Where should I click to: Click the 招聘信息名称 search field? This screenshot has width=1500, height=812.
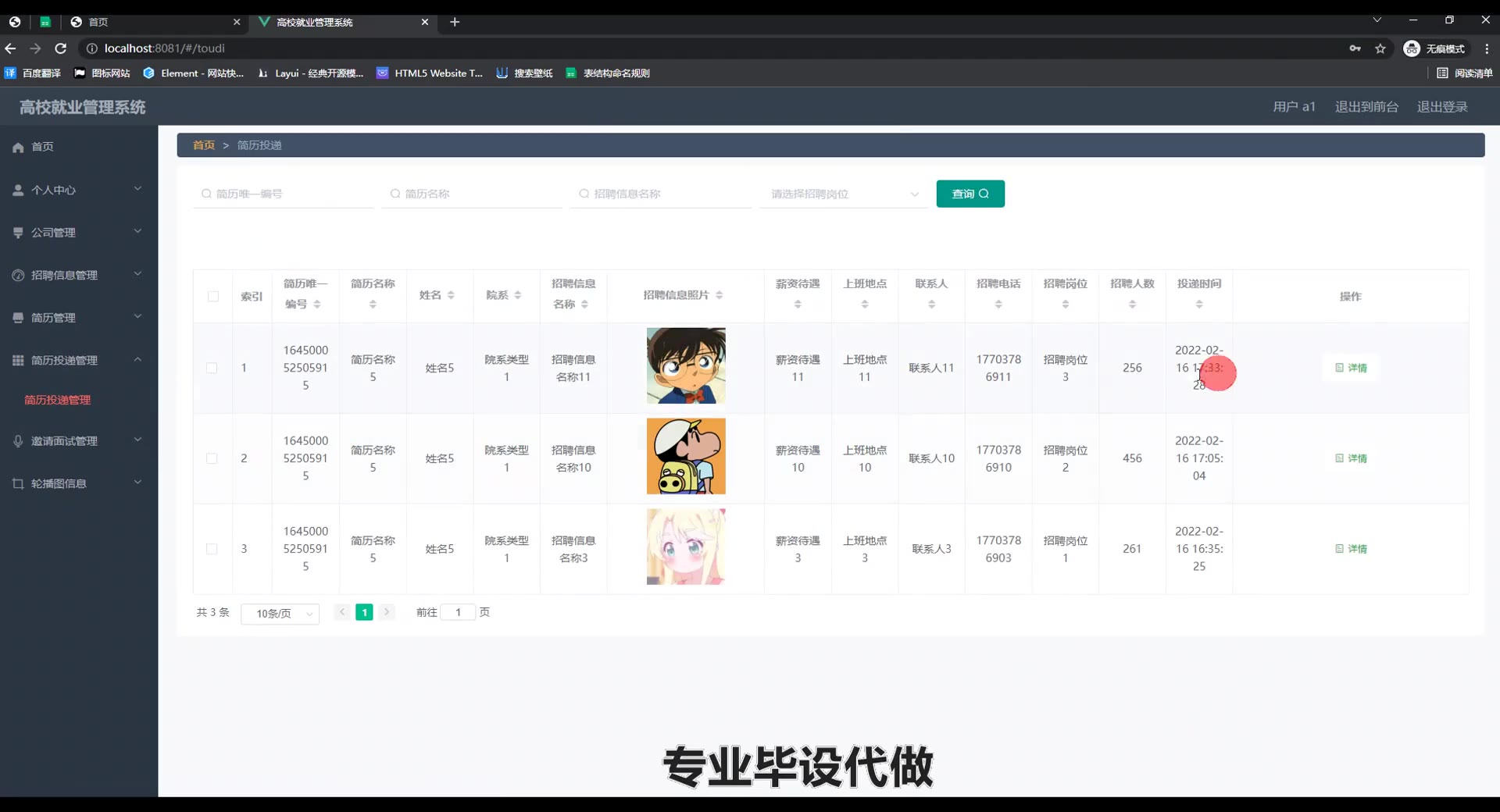click(661, 194)
